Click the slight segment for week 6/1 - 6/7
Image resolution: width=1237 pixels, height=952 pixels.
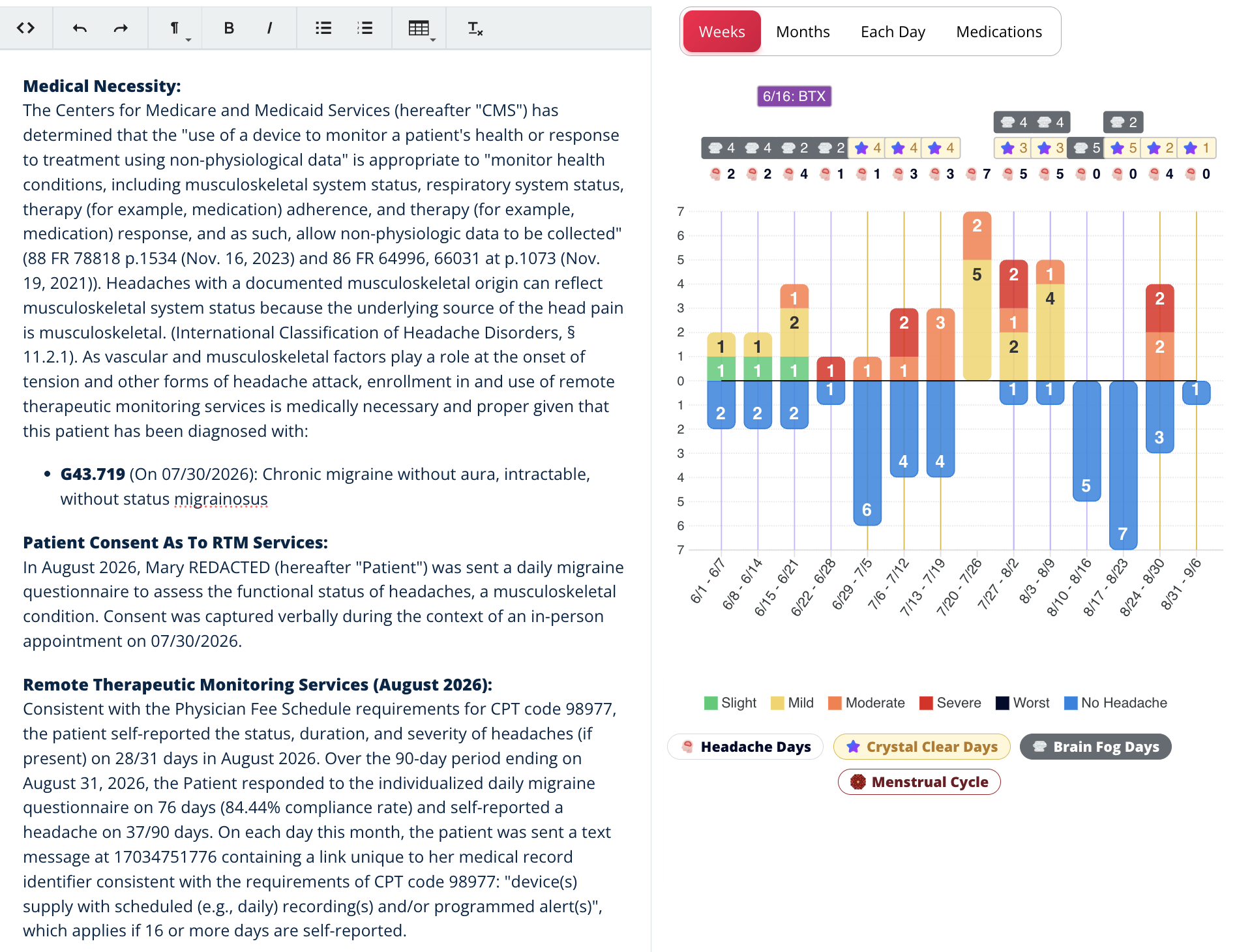(x=721, y=369)
